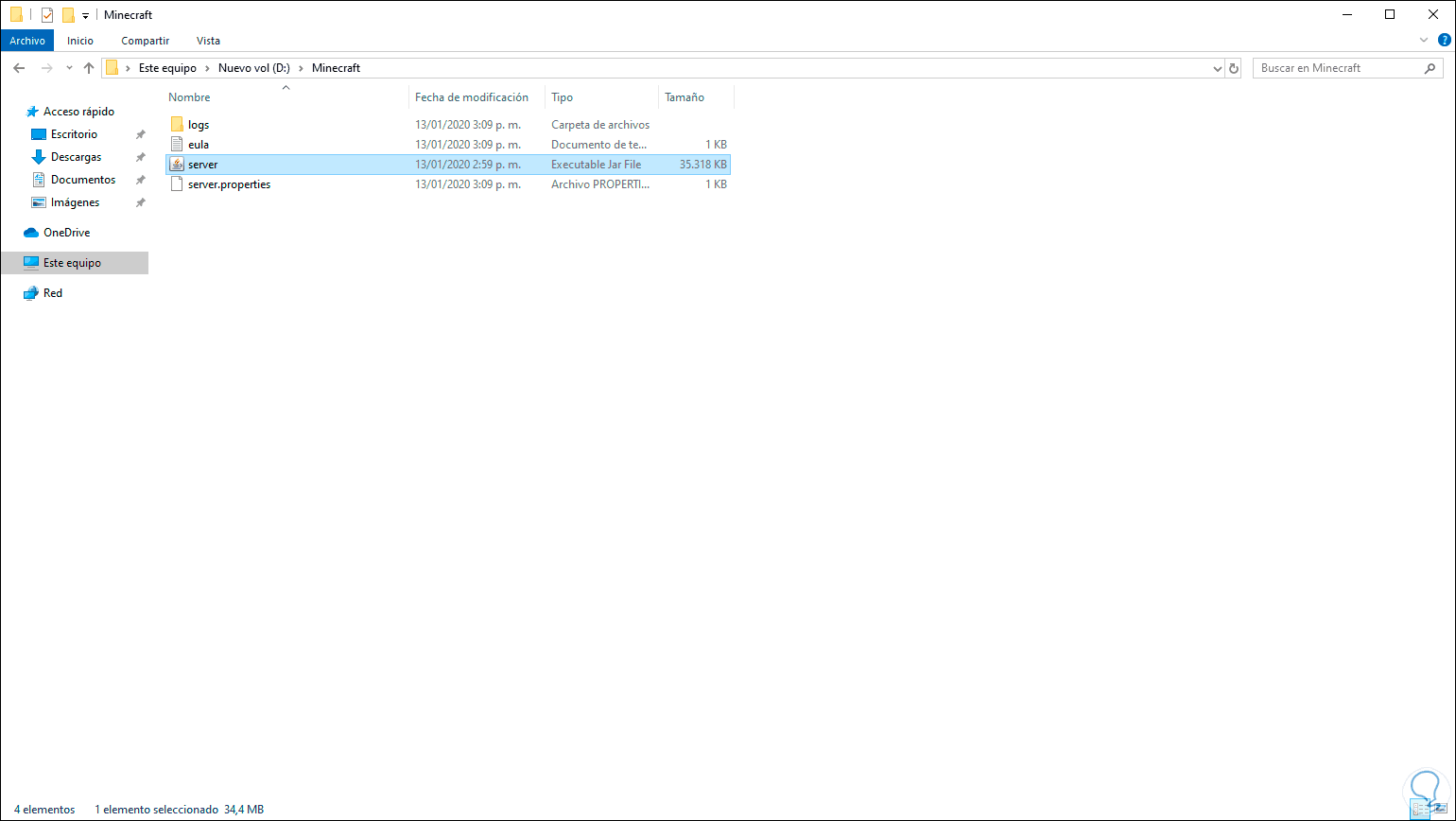Expand the ribbon with the chevron near Help
1456x821 pixels.
(1425, 41)
